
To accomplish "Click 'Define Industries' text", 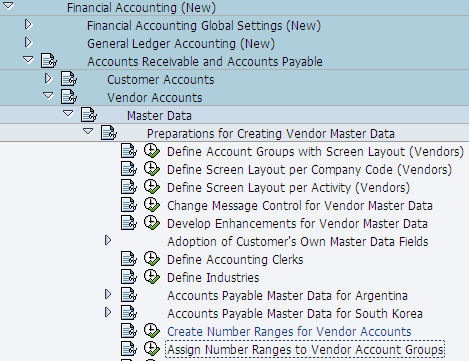I will (x=213, y=278).
